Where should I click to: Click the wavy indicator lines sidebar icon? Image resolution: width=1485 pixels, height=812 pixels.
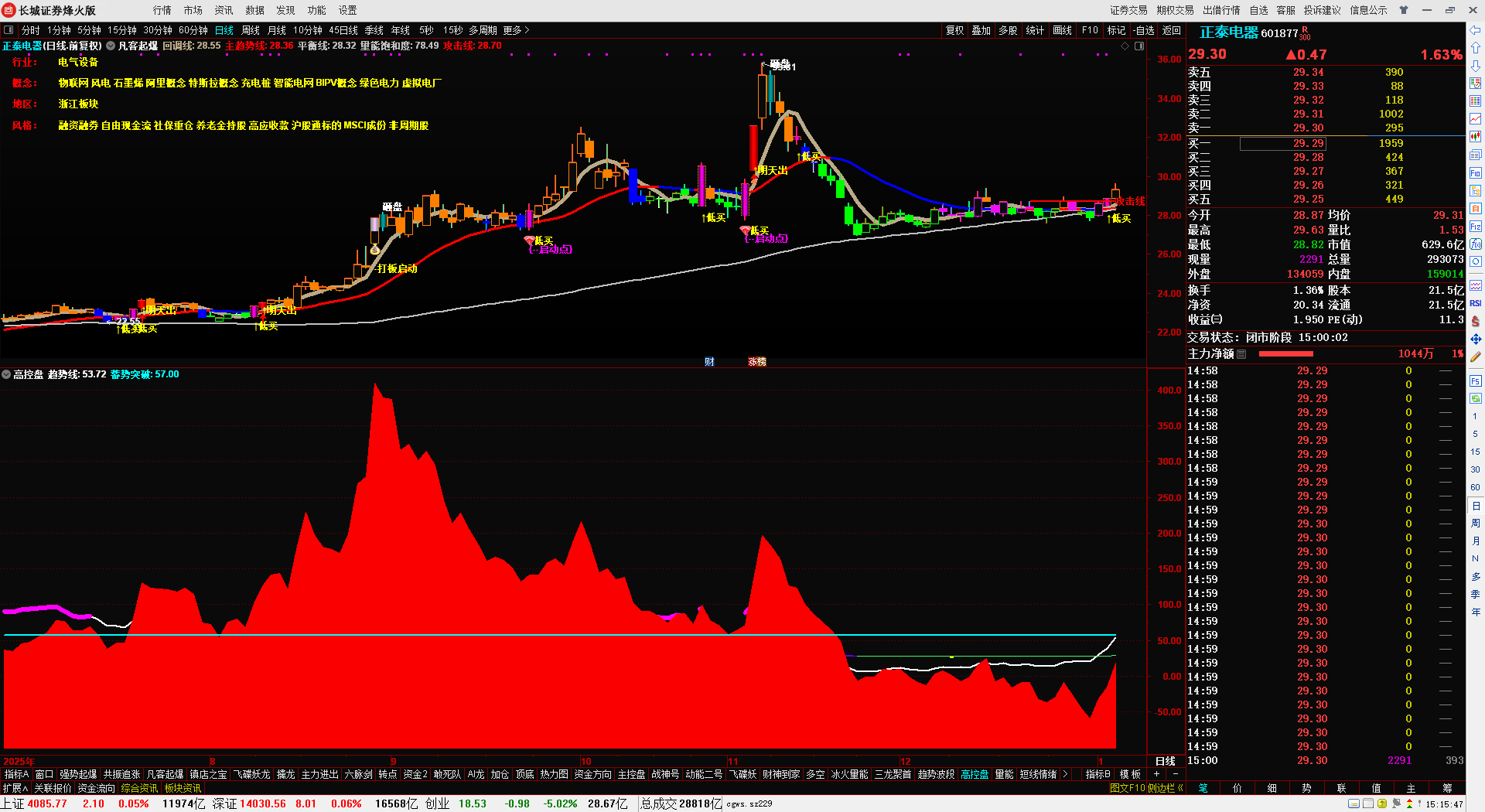click(x=1476, y=285)
